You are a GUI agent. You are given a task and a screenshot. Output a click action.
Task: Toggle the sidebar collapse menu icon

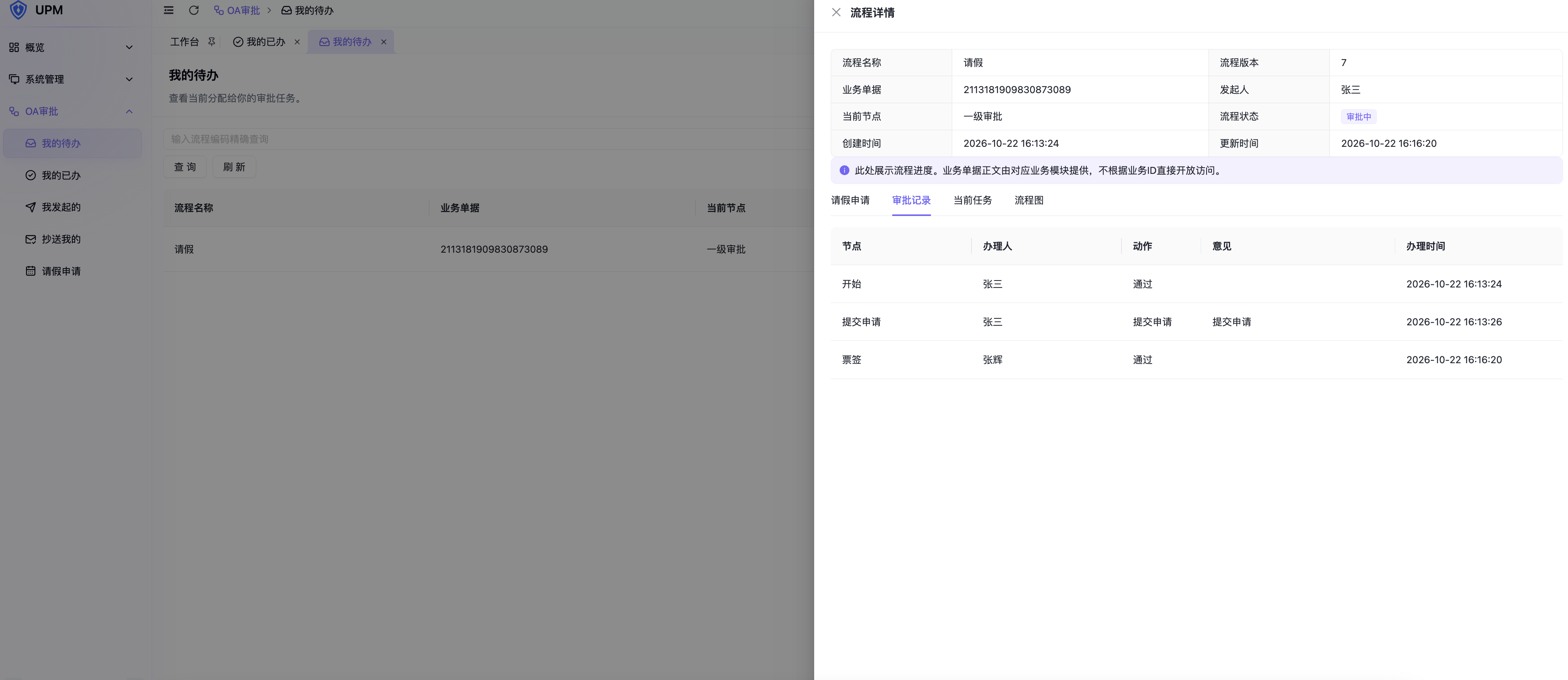pos(169,10)
